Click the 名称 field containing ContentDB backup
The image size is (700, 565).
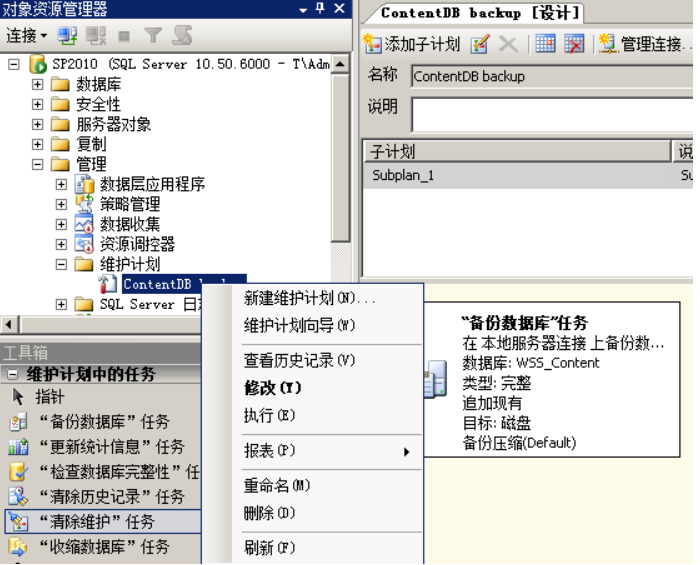552,77
